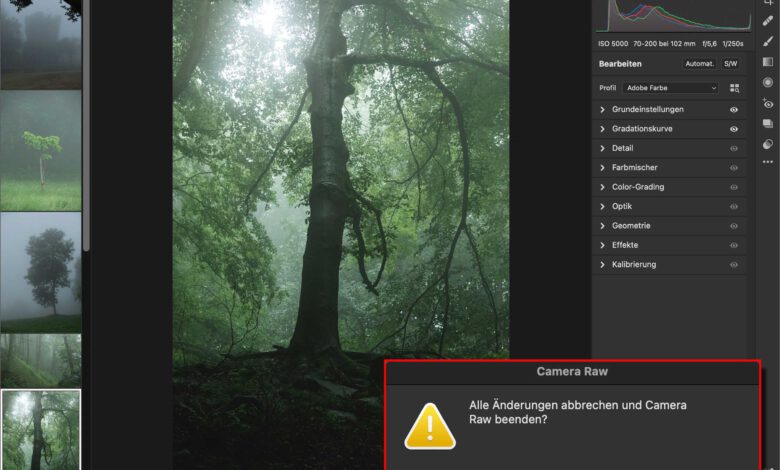Toggle Detail panel visibility eye
Screen dimensions: 780x470
[x=734, y=148]
